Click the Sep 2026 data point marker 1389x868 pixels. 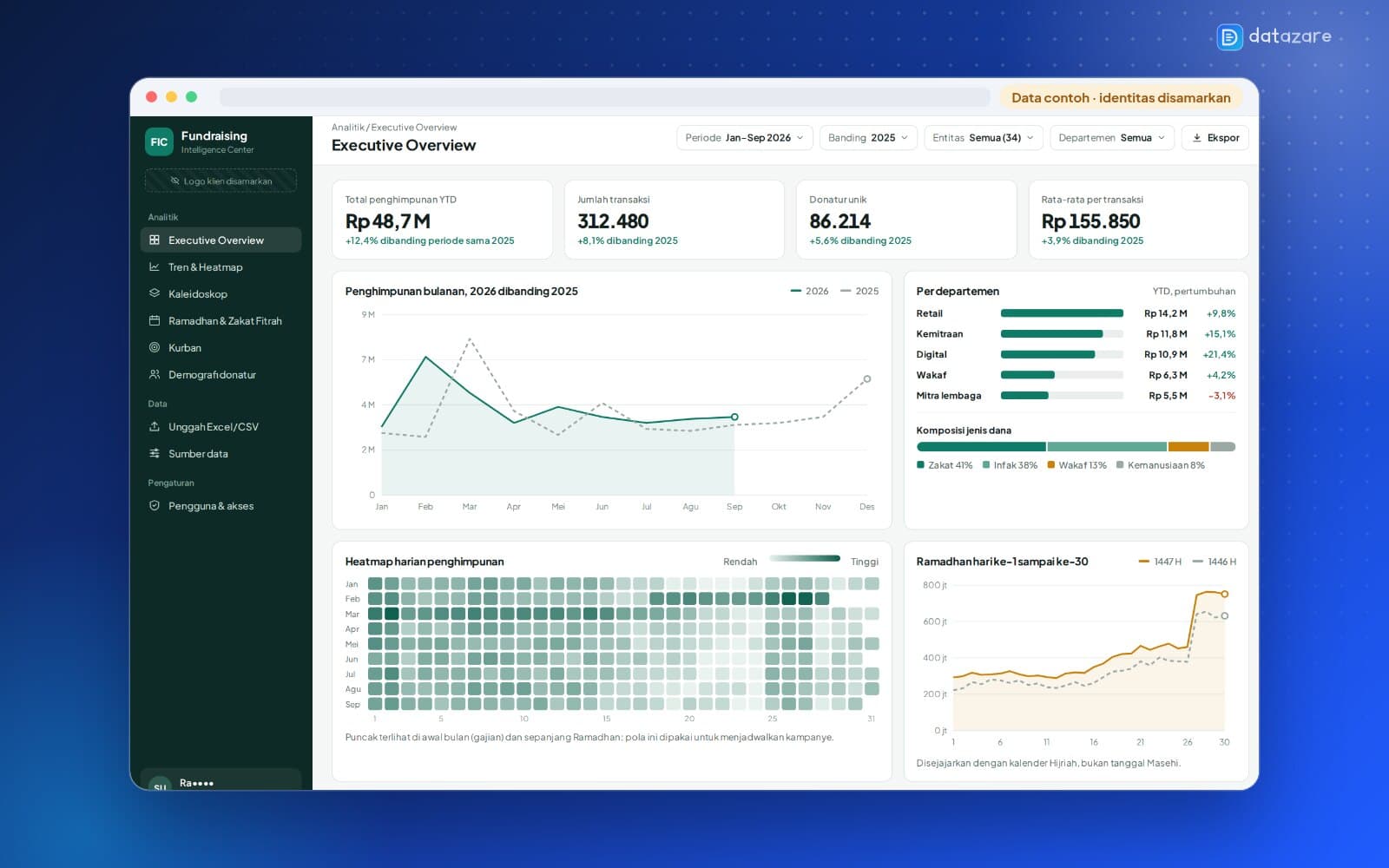pyautogui.click(x=734, y=418)
